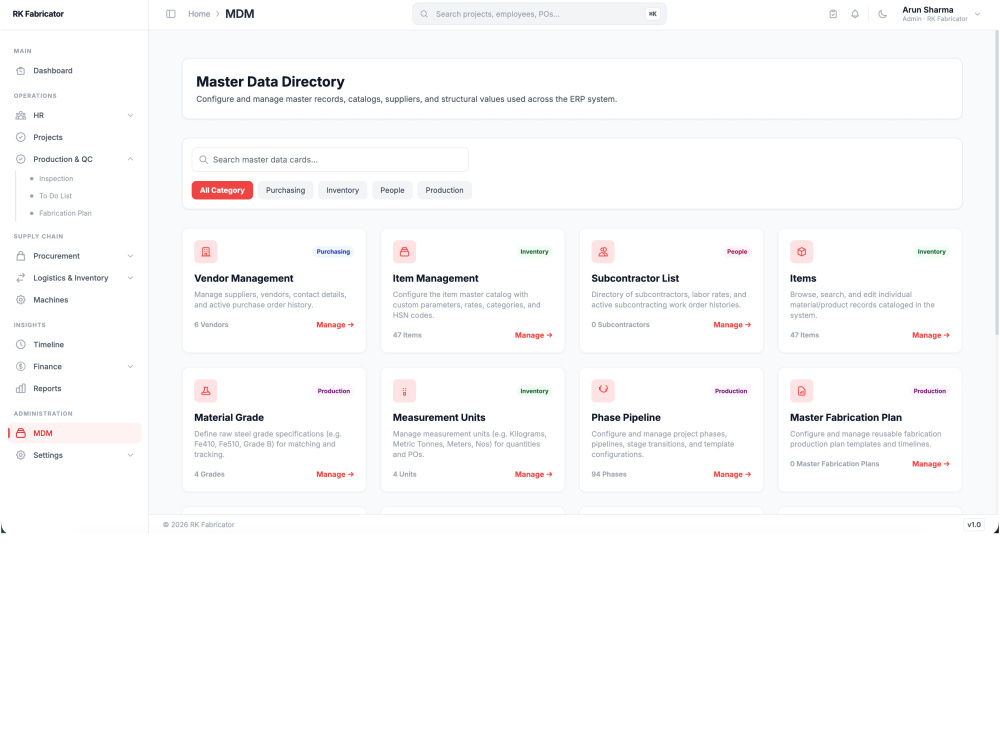The width and height of the screenshot is (1000, 750).
Task: Click Manage link on Vendor Management
Action: 335,325
